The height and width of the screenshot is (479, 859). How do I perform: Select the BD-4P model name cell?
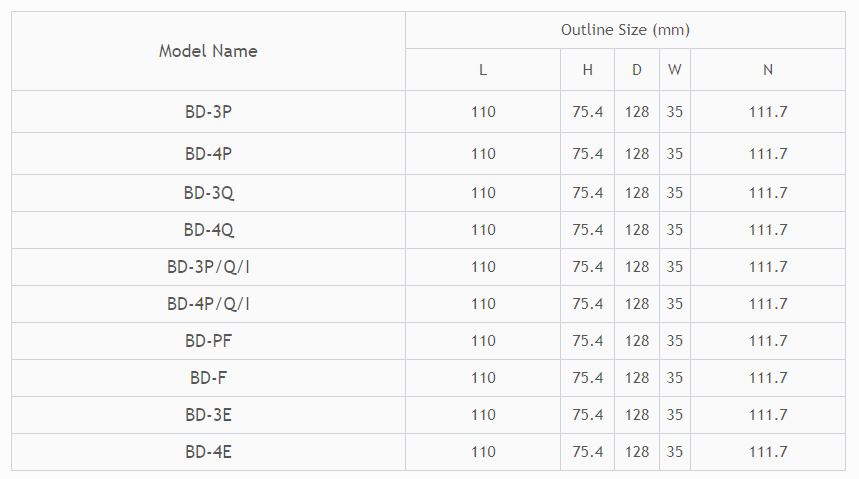point(208,154)
